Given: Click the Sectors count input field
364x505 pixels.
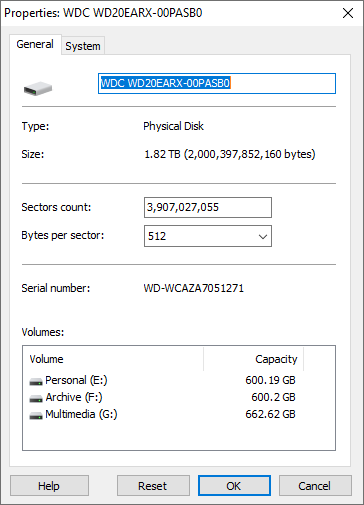Looking at the screenshot, I should coord(208,207).
